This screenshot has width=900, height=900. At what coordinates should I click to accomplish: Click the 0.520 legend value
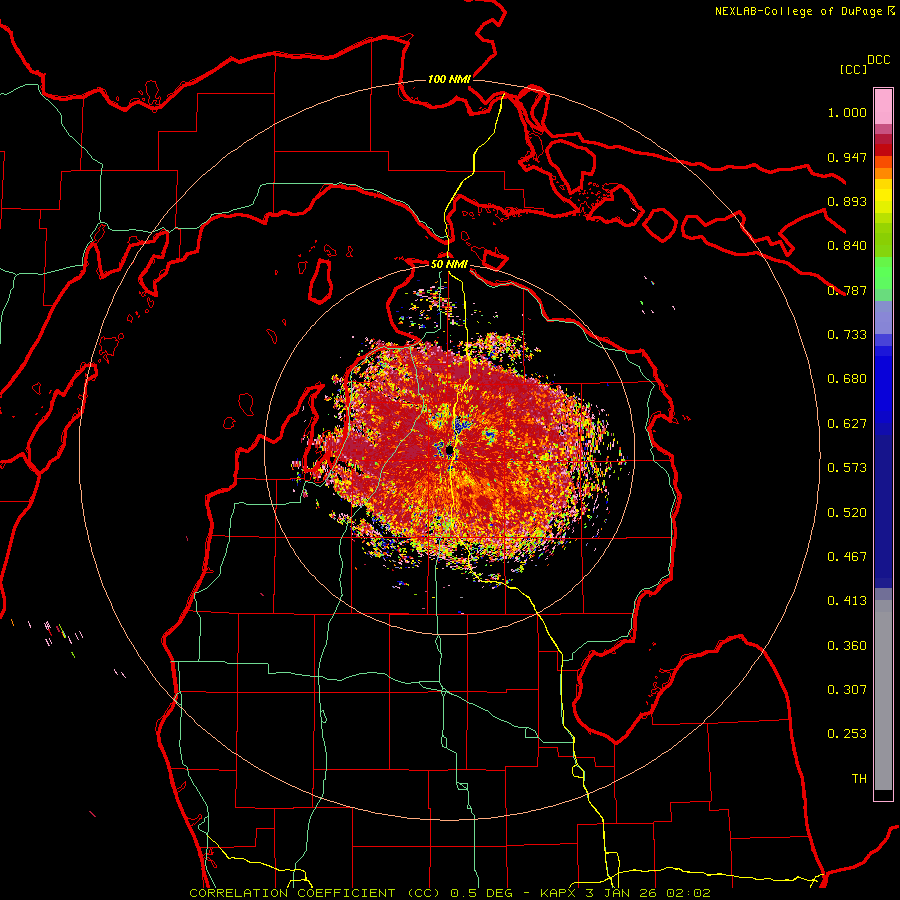[x=847, y=513]
